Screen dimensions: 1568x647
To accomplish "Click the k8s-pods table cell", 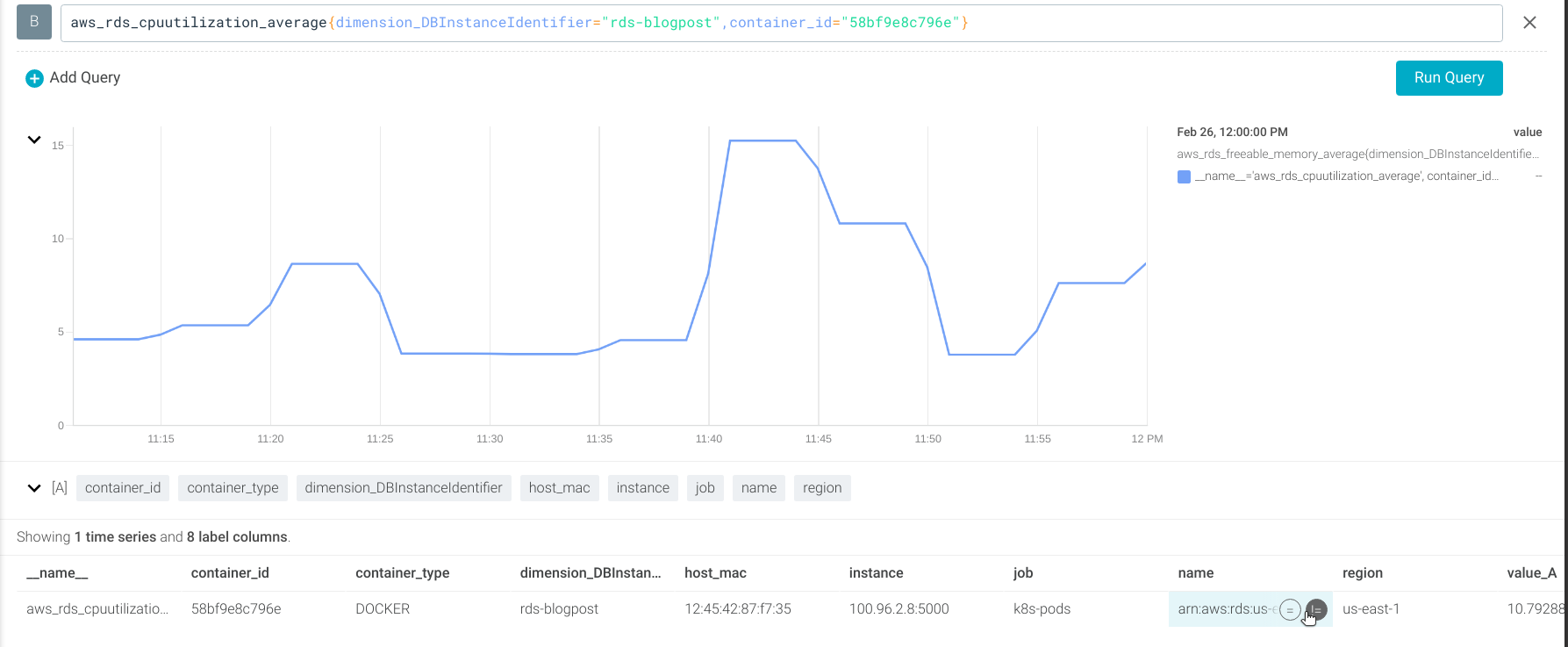I will (1042, 609).
